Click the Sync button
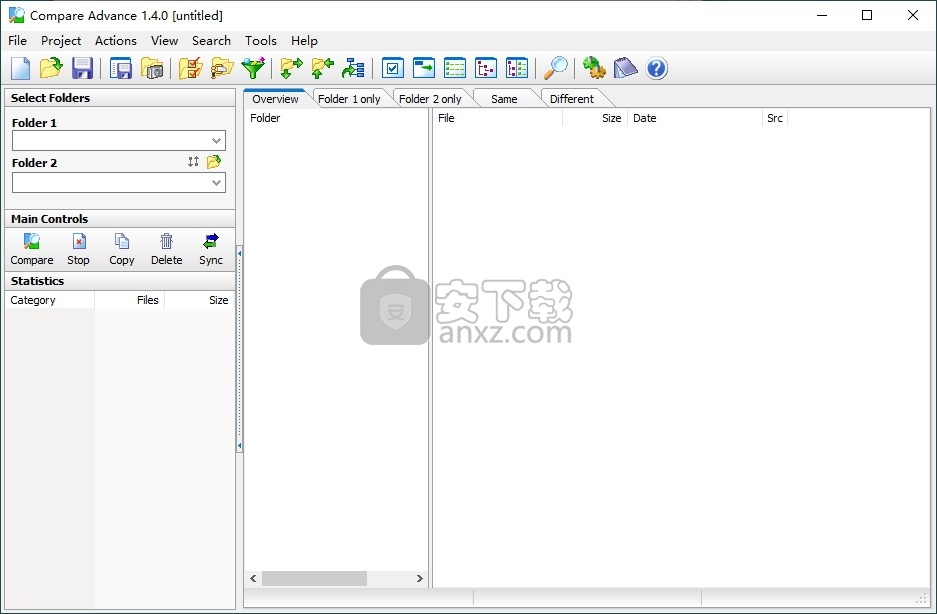The height and width of the screenshot is (614, 937). click(x=211, y=249)
